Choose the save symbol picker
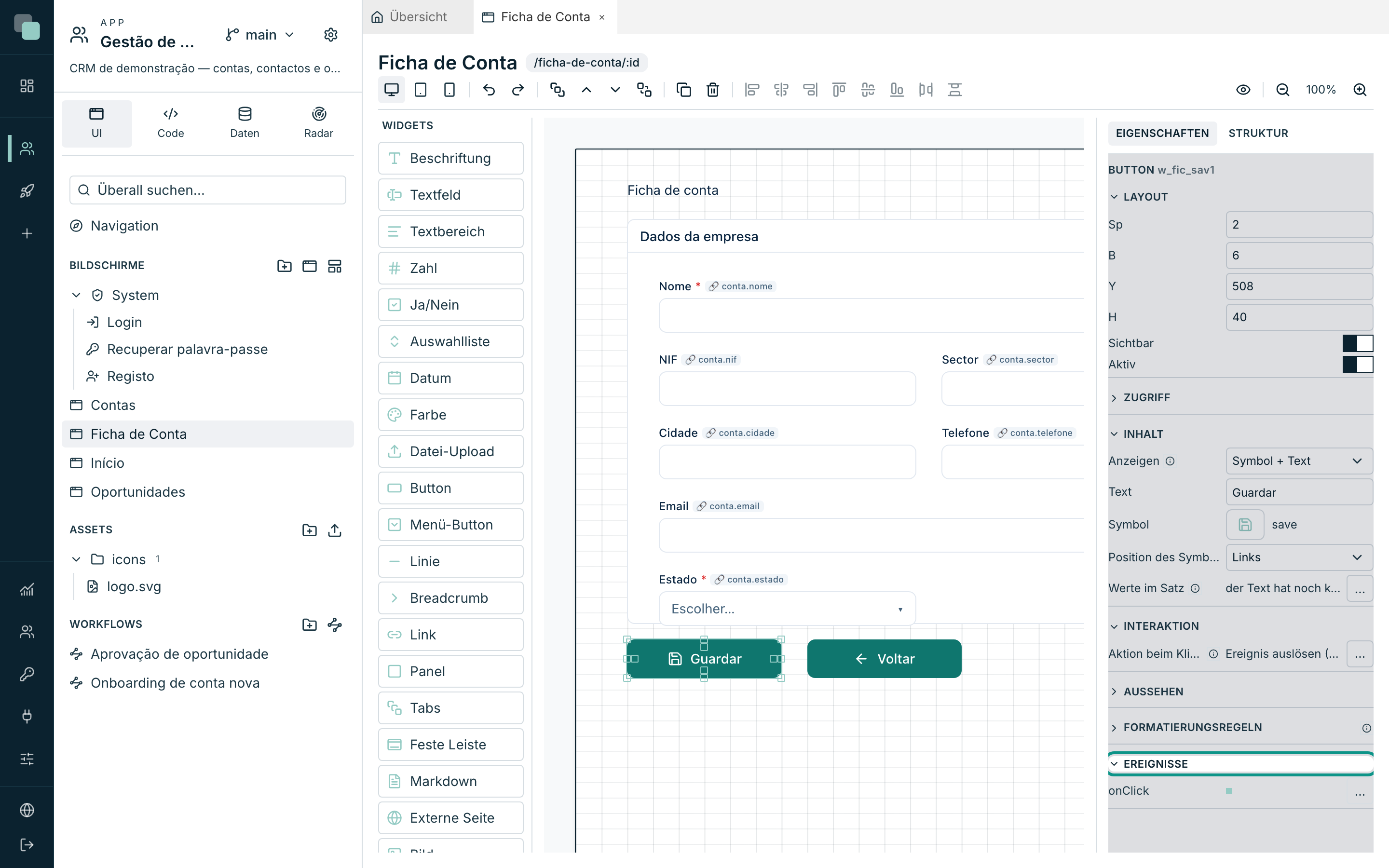1389x868 pixels. (1245, 525)
